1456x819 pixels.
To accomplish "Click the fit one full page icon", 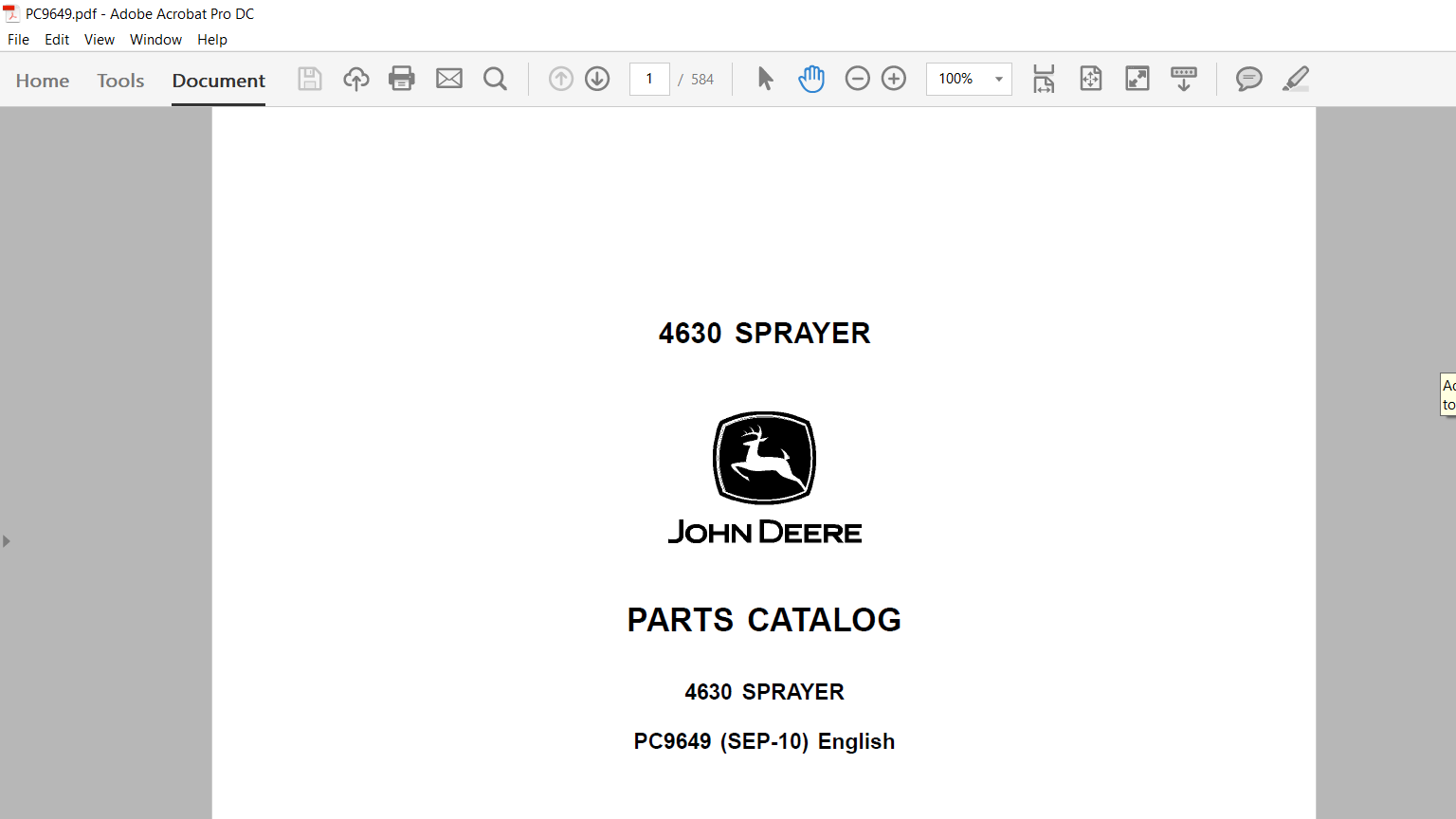I will point(1091,79).
